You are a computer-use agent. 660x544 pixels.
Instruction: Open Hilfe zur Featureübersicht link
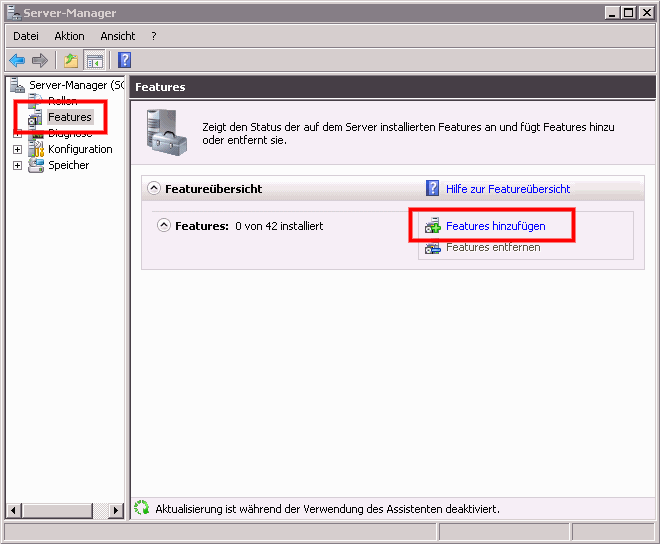click(507, 189)
